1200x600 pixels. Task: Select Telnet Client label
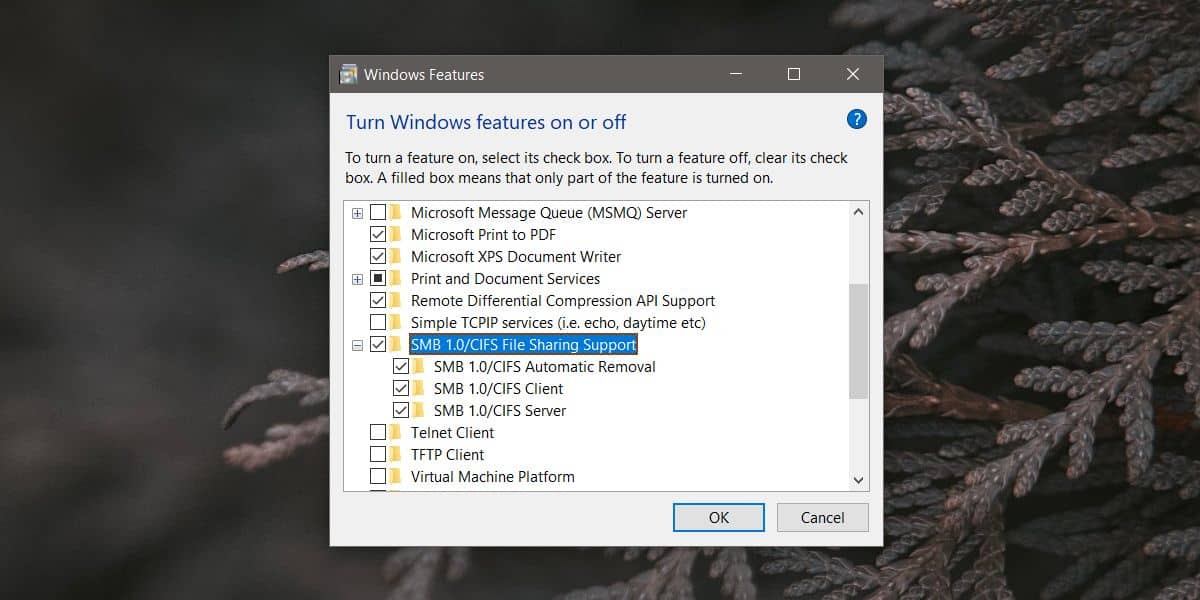tap(452, 432)
